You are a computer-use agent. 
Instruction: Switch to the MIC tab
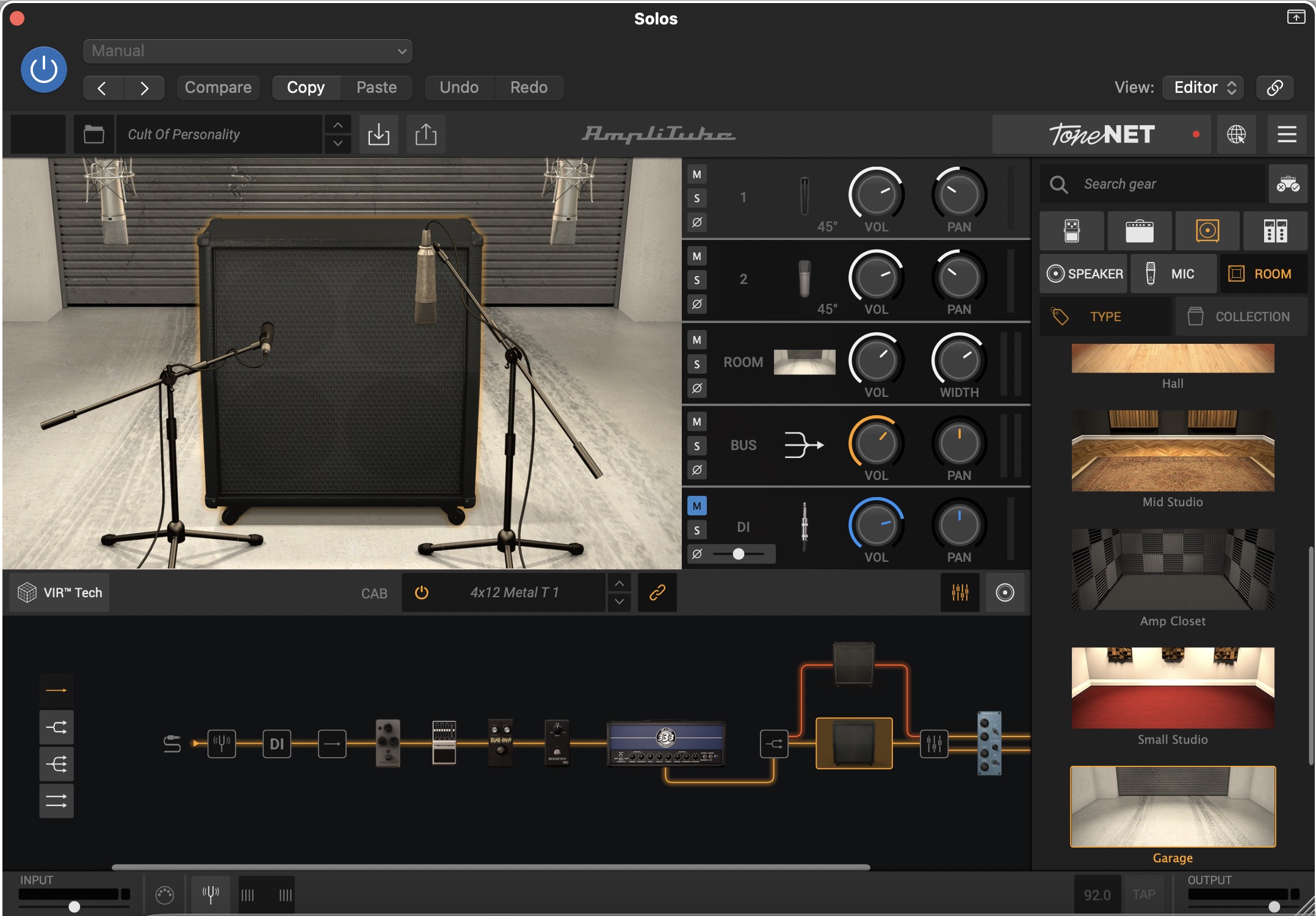pyautogui.click(x=1172, y=274)
